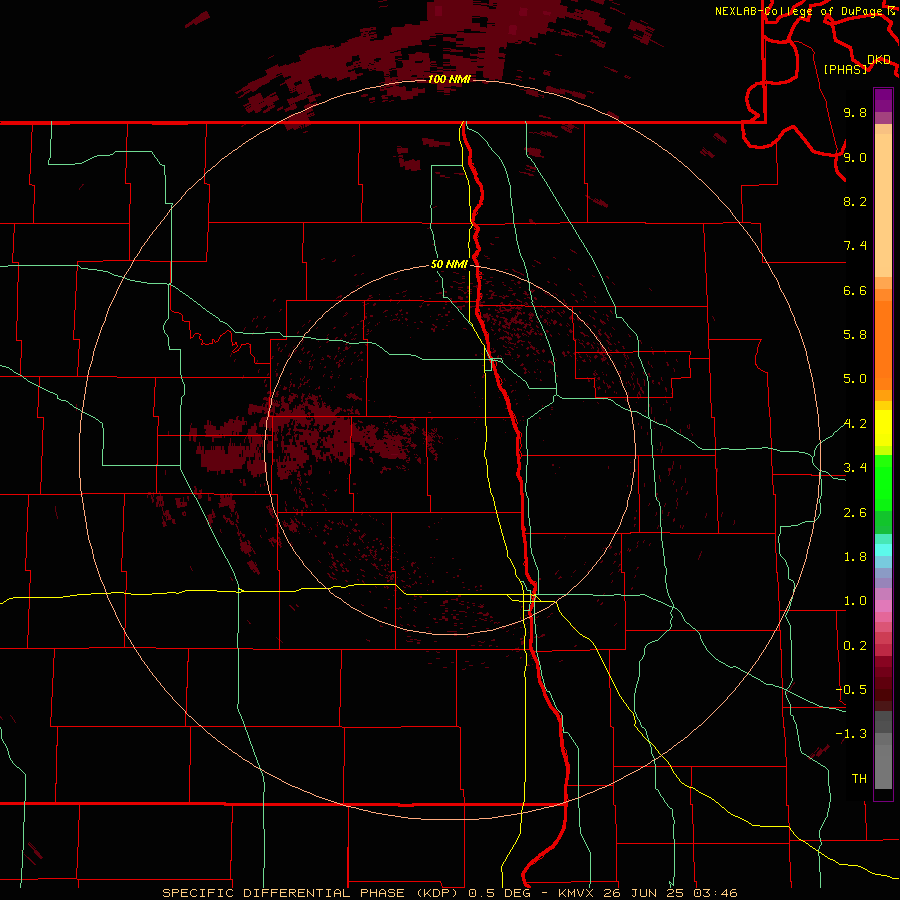
Task: Click the 5.0 value on the scale
Action: click(855, 379)
